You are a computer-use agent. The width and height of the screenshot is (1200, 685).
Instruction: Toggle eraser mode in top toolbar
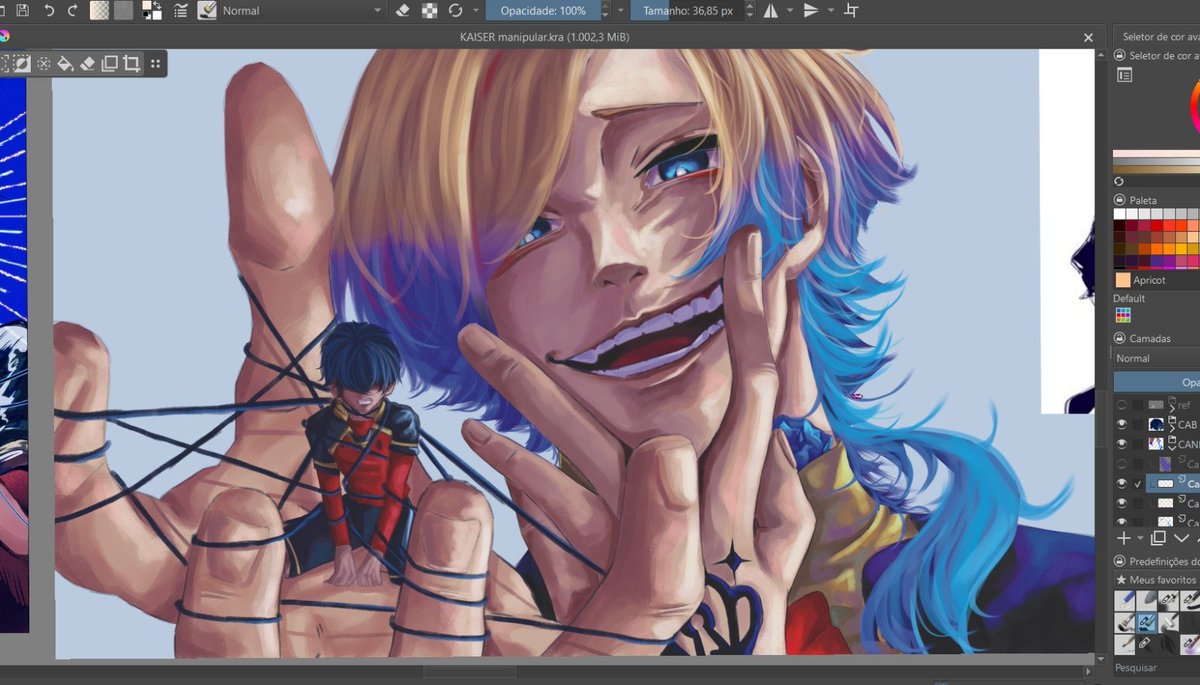click(402, 10)
